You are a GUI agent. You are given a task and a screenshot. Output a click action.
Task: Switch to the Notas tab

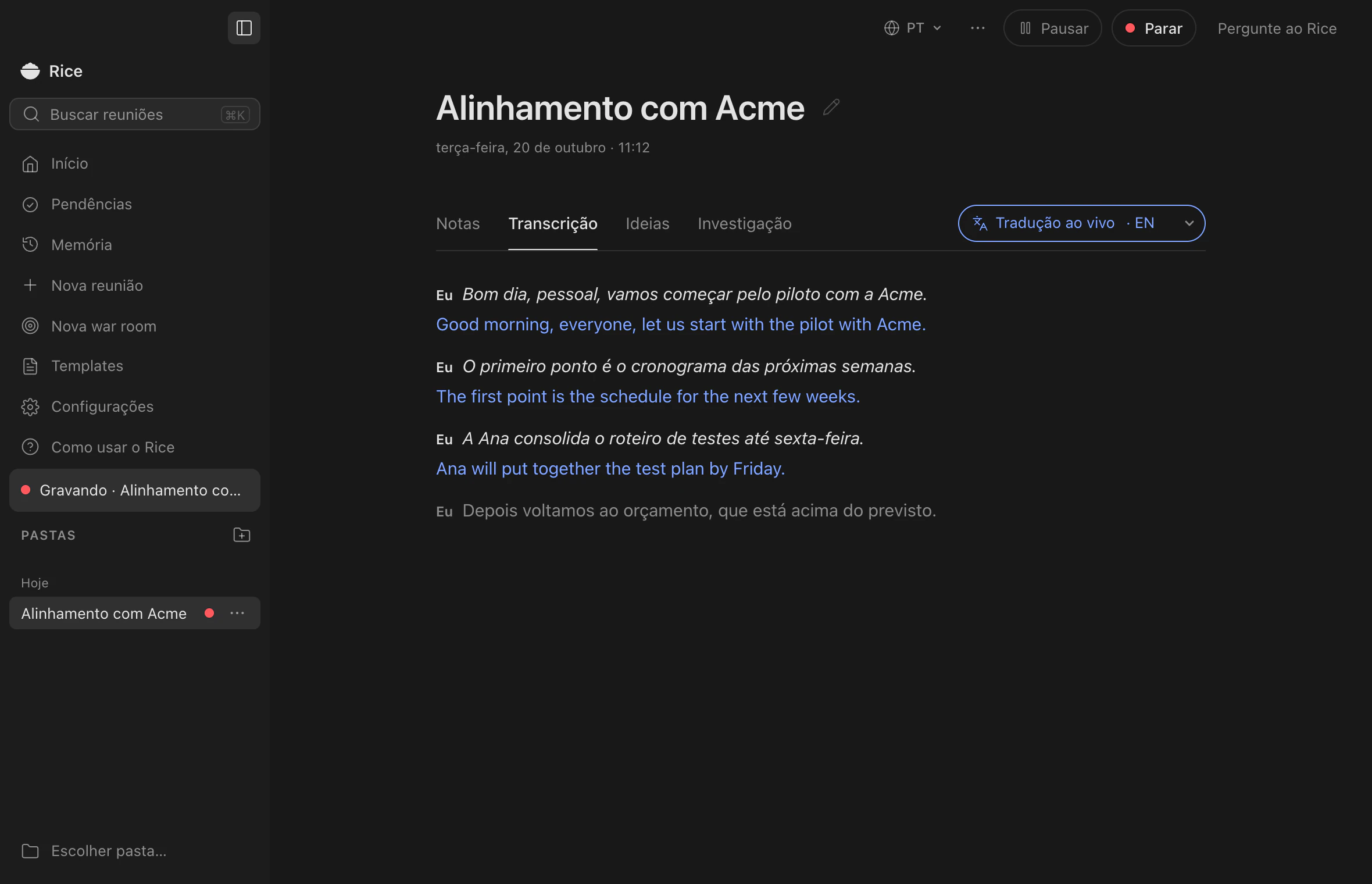click(458, 223)
